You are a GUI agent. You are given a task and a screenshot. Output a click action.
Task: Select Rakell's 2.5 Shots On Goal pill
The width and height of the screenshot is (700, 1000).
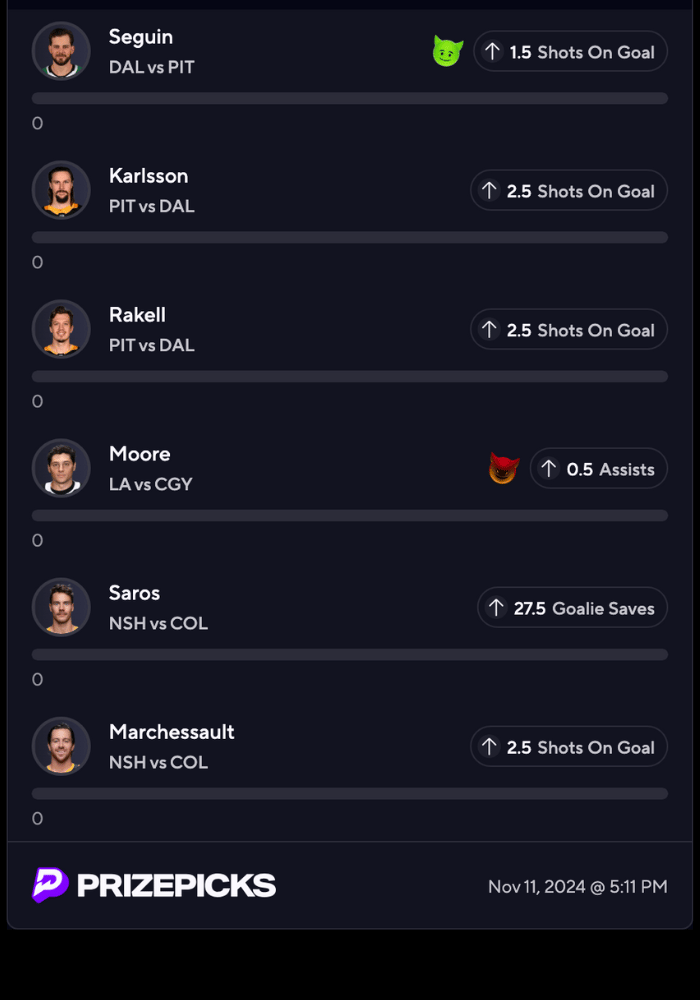click(568, 330)
